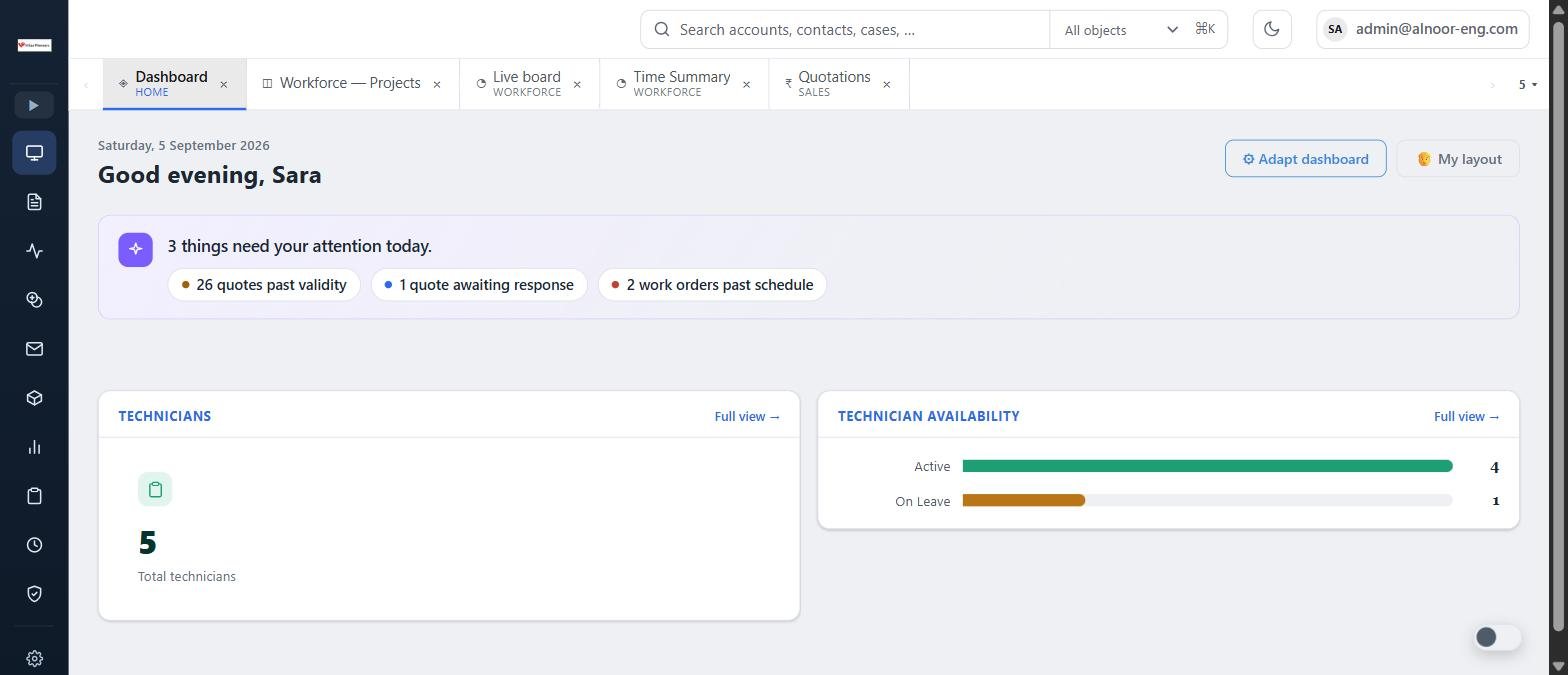Open the clock icon in sidebar
The height and width of the screenshot is (675, 1568).
coord(34,545)
